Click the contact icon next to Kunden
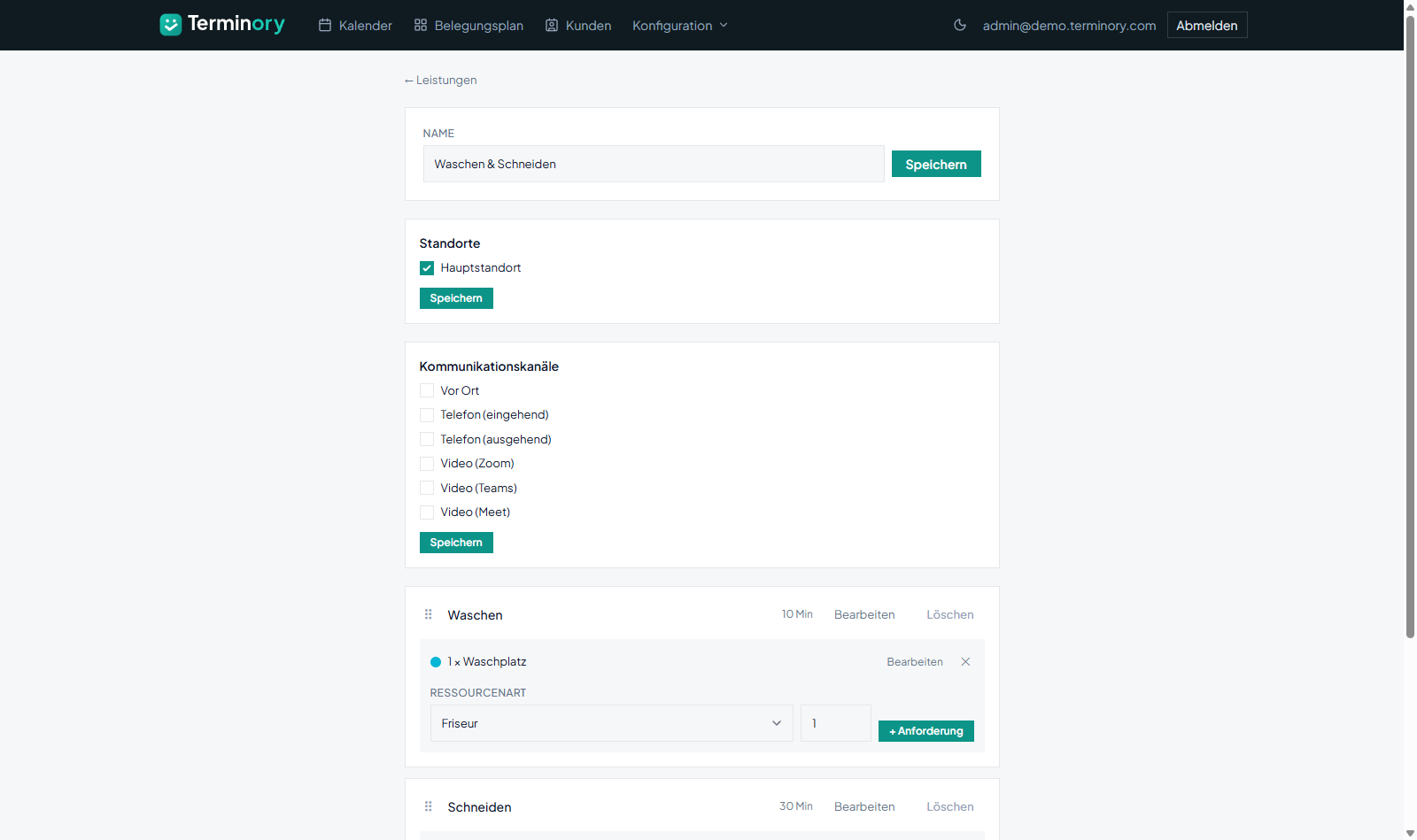This screenshot has height=840, width=1417. point(552,26)
